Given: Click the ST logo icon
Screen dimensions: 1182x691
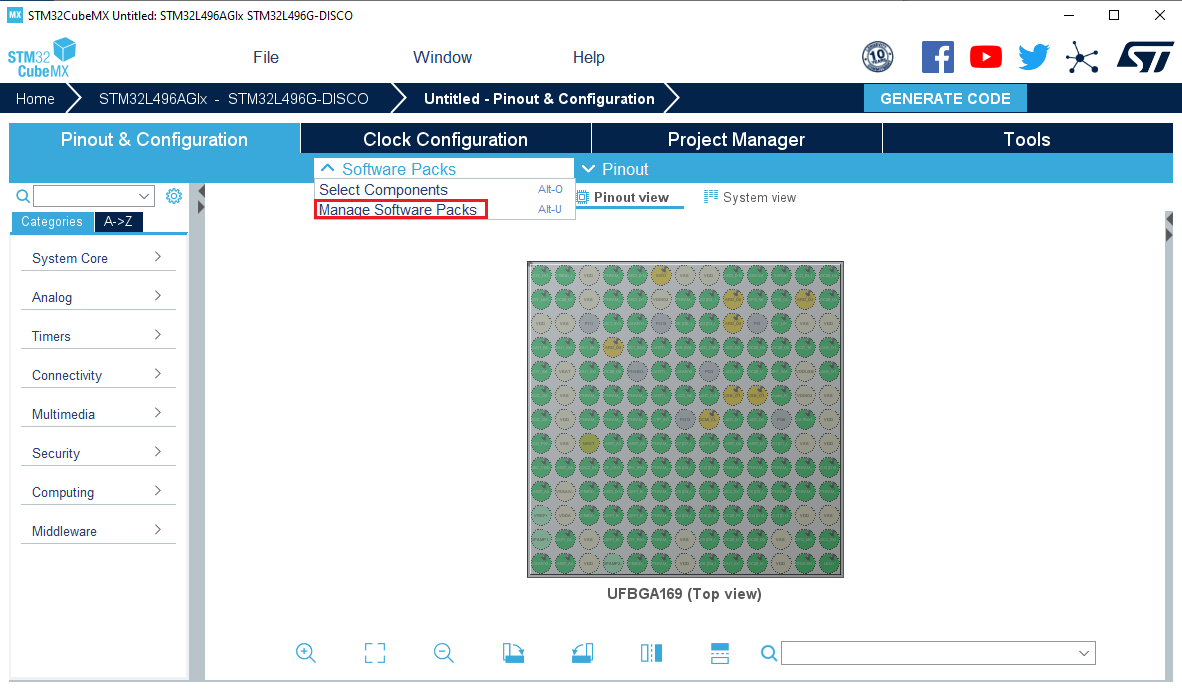Looking at the screenshot, I should [x=1144, y=57].
